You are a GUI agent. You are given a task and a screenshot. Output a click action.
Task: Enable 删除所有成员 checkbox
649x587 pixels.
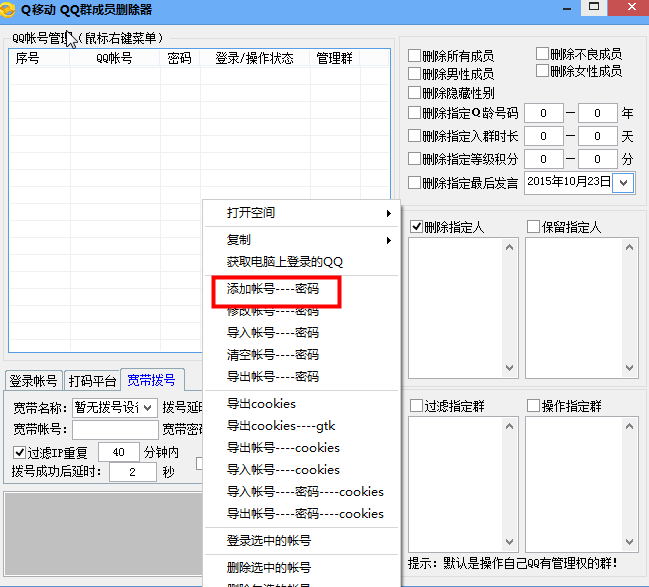(x=414, y=55)
